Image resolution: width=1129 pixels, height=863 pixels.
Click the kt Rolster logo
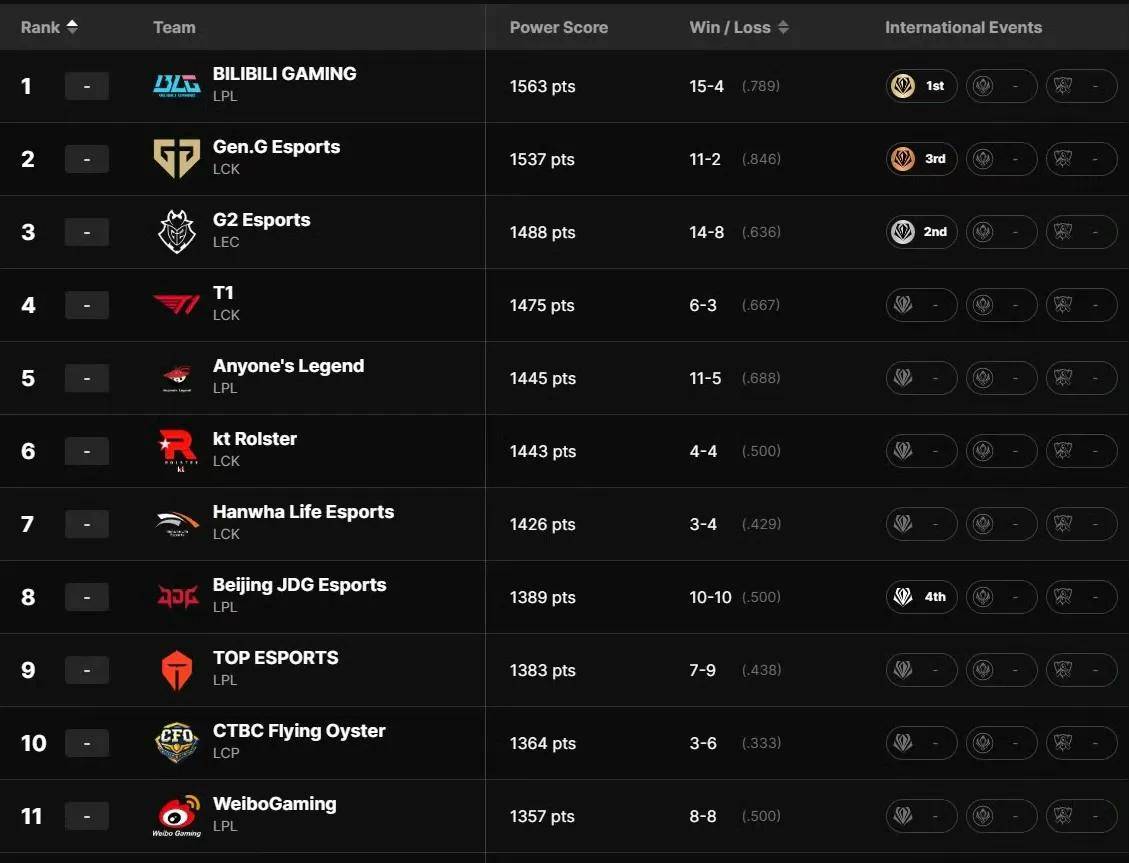pos(177,451)
